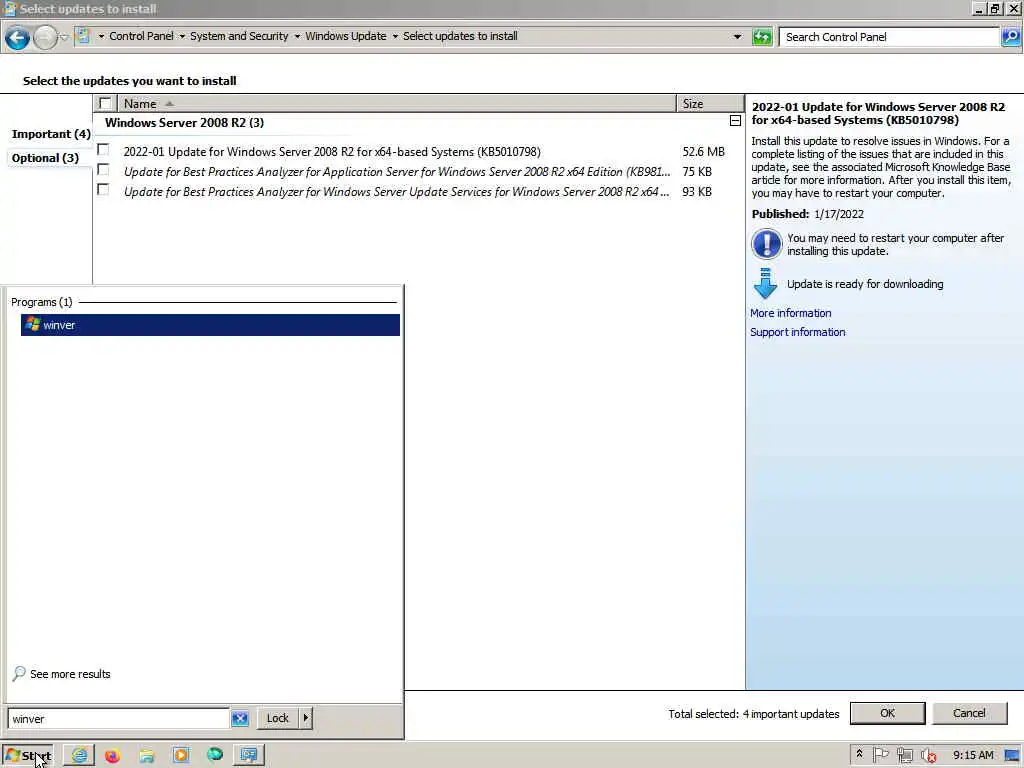Open the media player taskbar icon

[x=181, y=756]
